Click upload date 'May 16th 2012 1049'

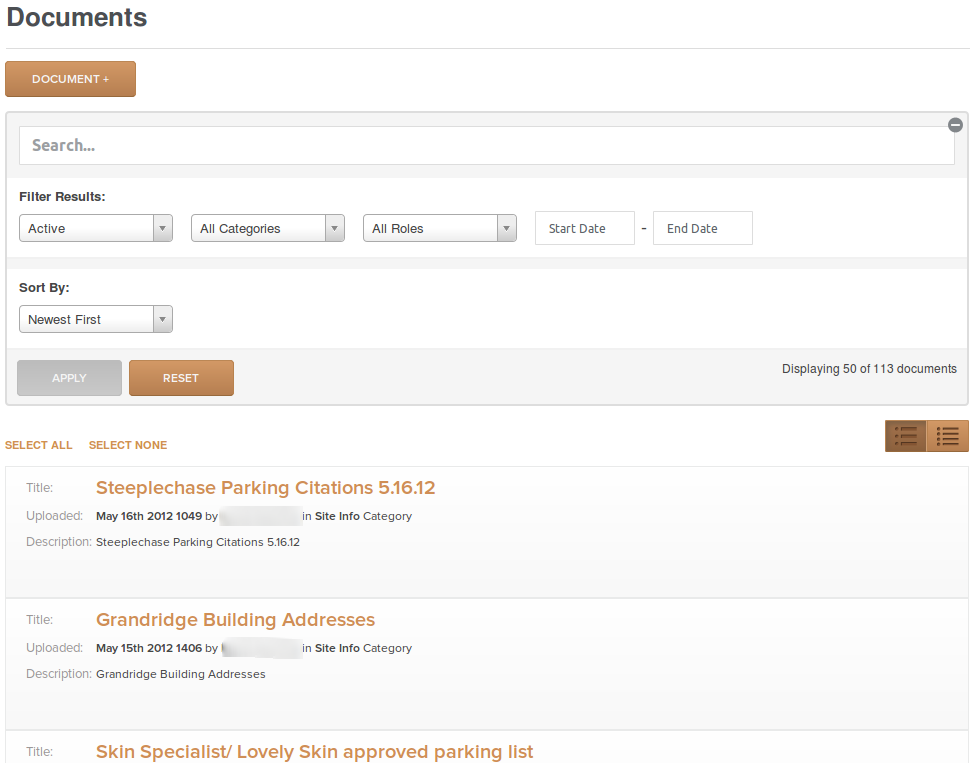tap(149, 516)
